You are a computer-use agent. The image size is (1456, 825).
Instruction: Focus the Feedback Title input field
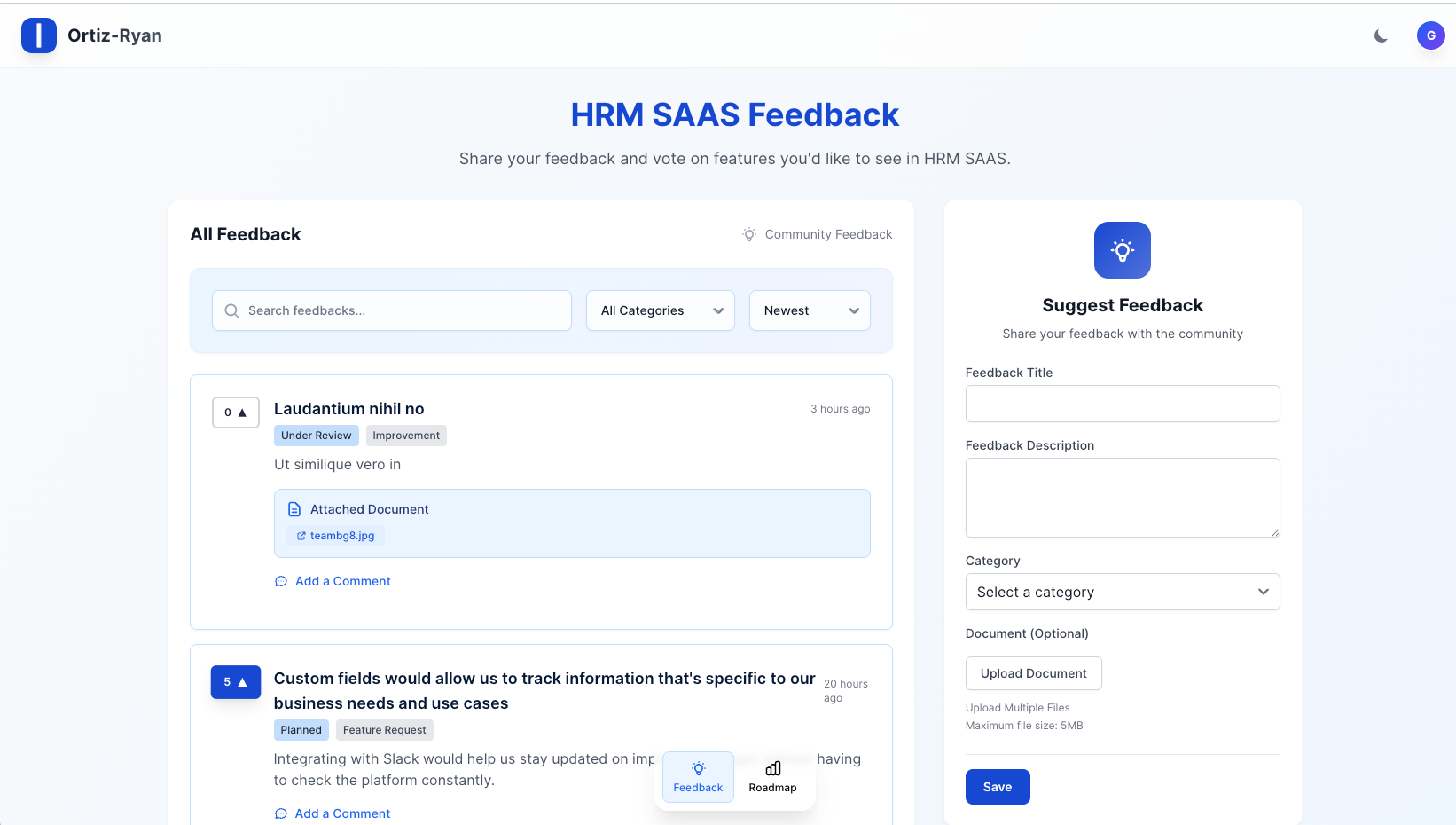[1122, 404]
